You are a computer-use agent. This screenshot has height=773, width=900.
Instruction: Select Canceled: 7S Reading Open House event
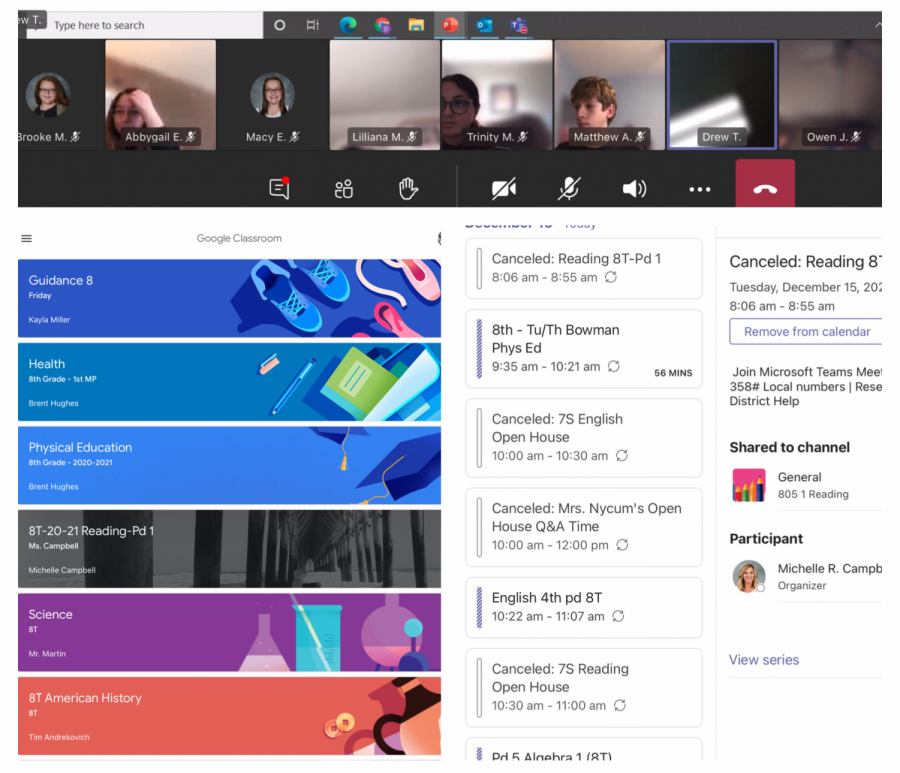(584, 687)
